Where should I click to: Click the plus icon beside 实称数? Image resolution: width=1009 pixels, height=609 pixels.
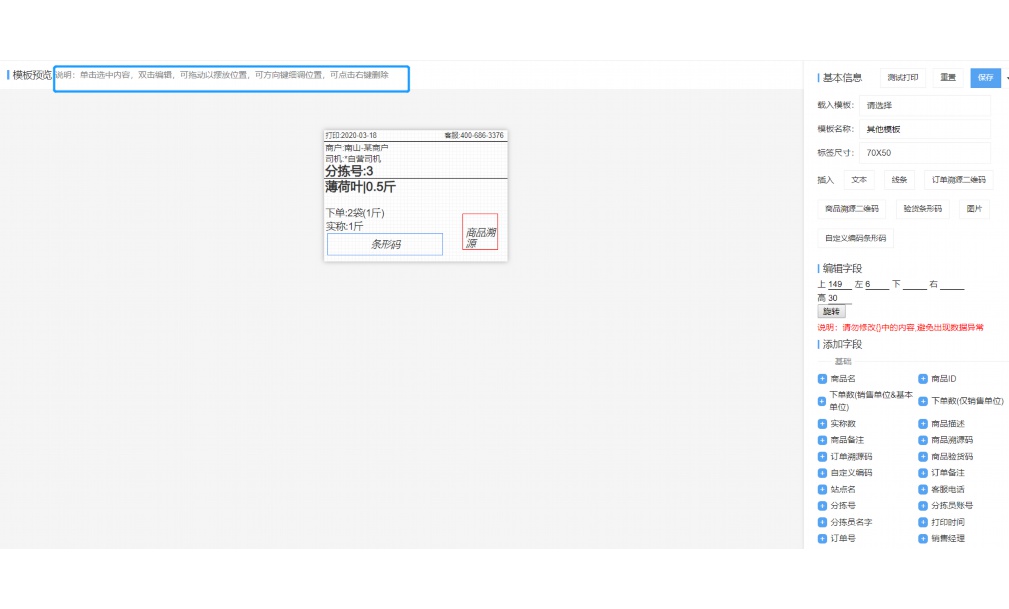[x=822, y=424]
